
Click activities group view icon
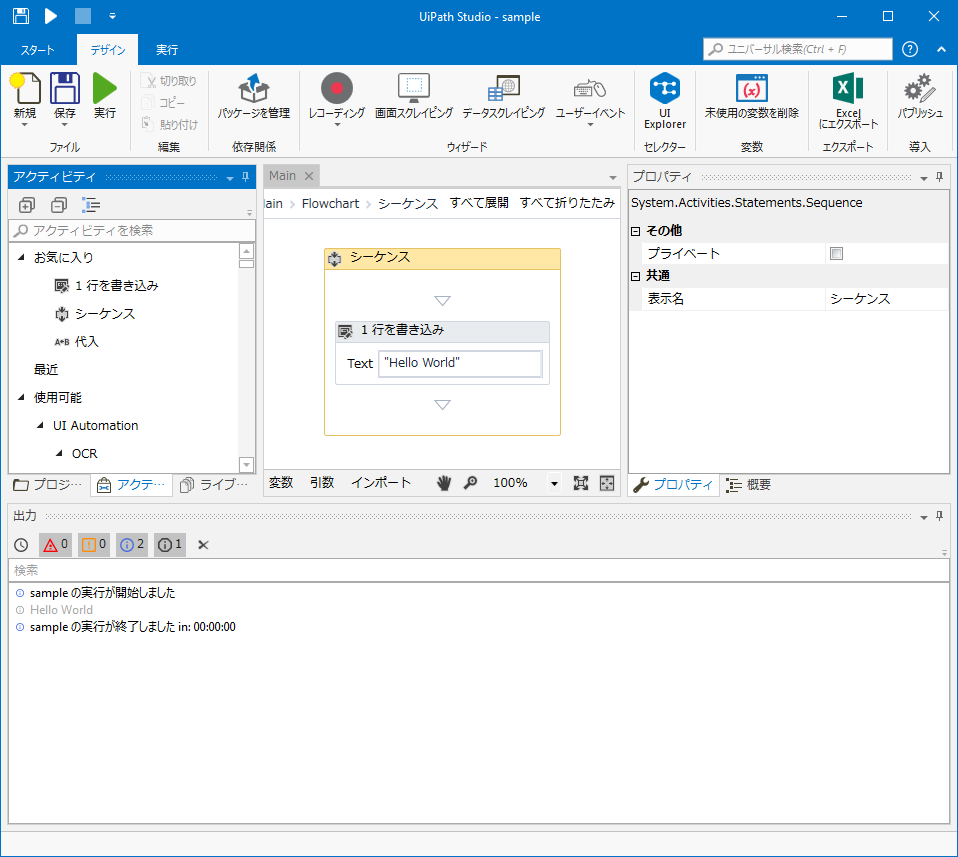(x=91, y=205)
